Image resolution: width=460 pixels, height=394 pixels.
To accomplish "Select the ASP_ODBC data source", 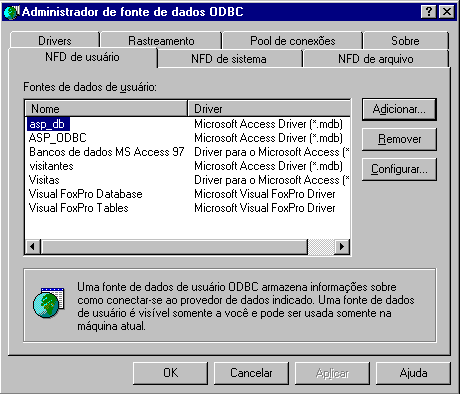I will 58,138.
